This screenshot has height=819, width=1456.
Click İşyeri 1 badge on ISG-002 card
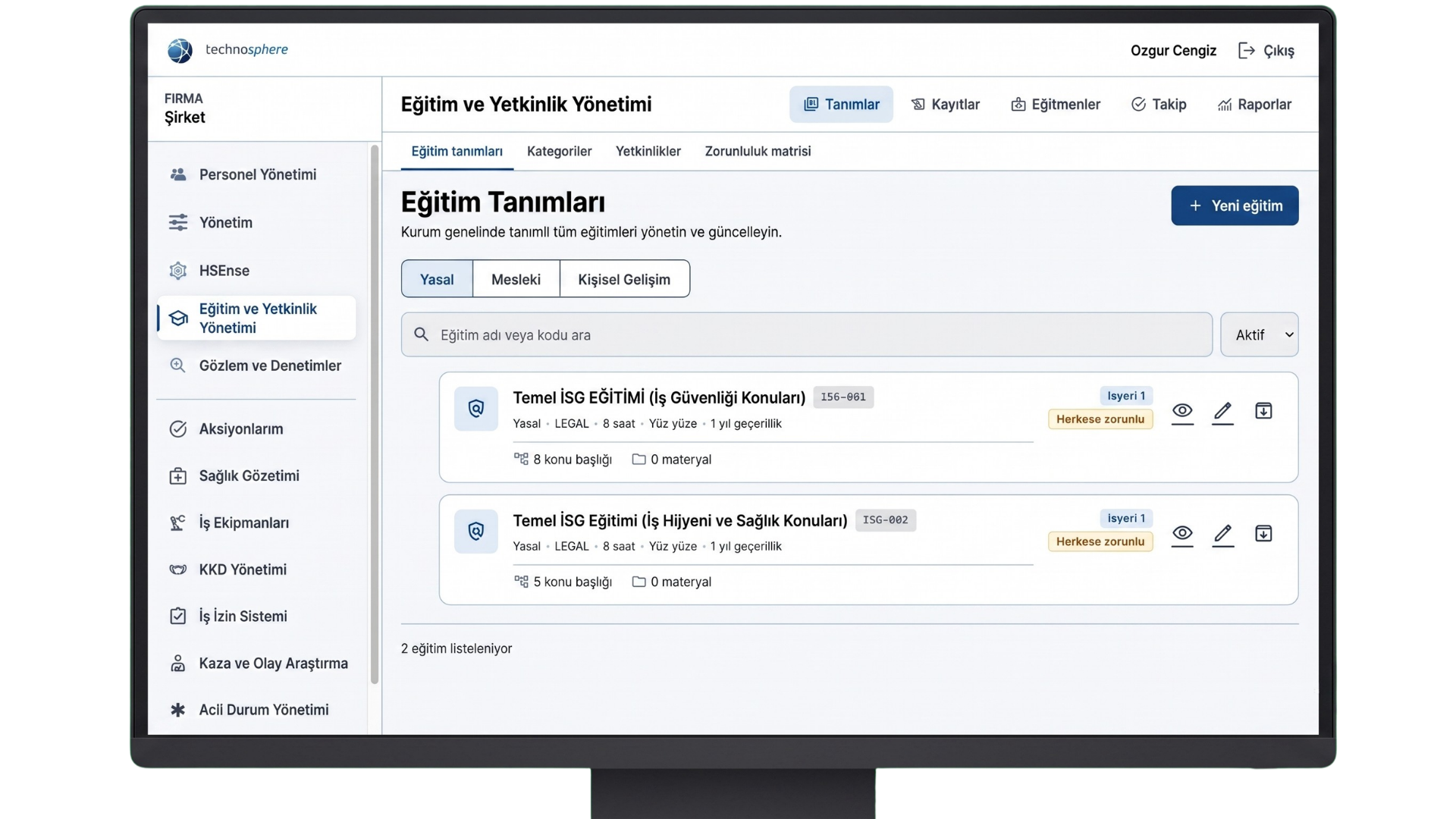click(1126, 519)
